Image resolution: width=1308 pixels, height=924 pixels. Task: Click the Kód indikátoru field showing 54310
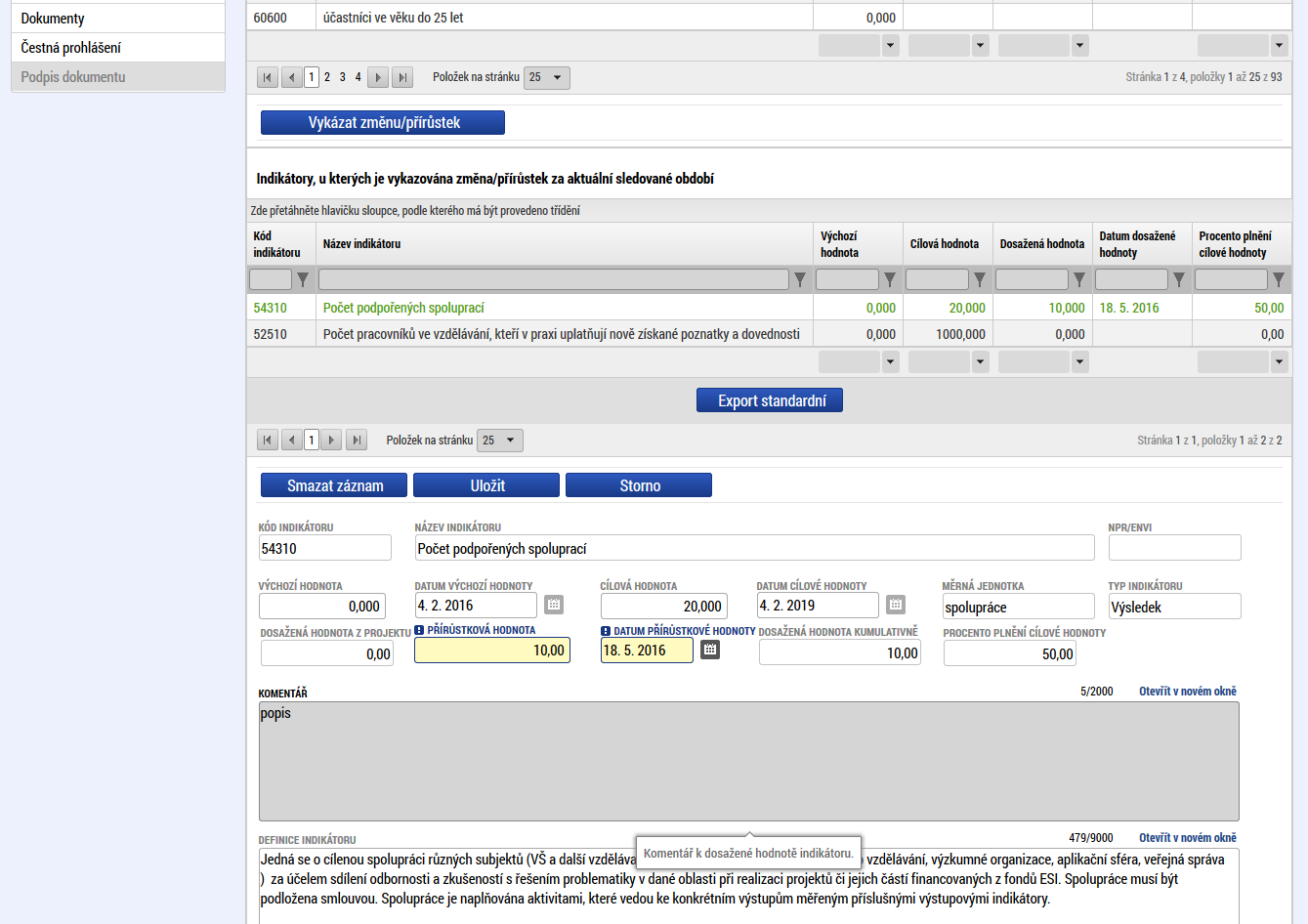point(325,548)
